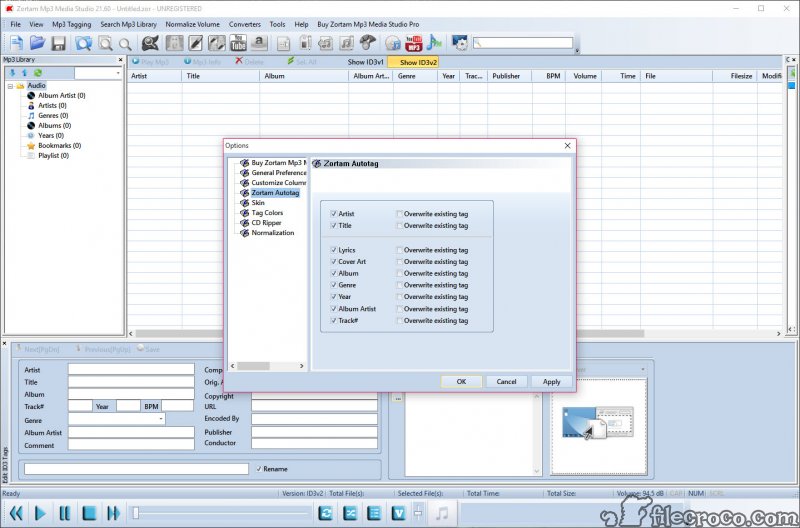
Task: Click the New document toolbar icon
Action: [16, 43]
